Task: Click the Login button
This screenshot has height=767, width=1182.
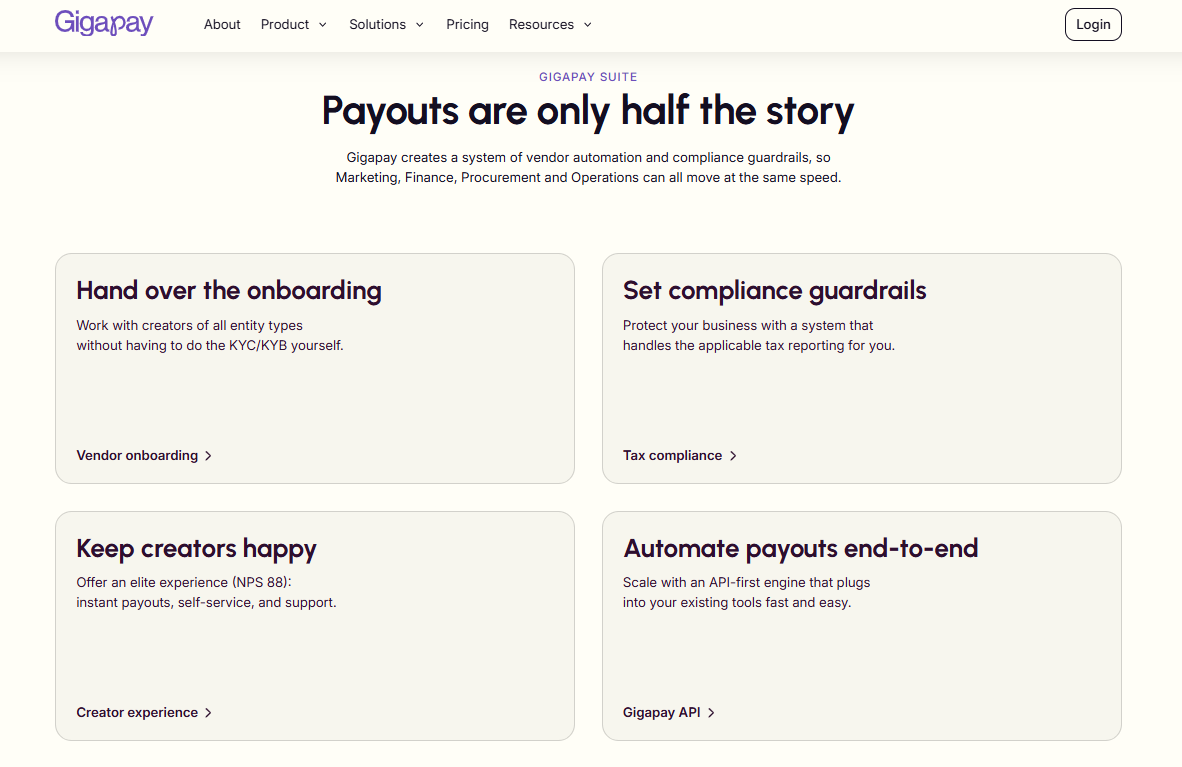Action: (x=1093, y=24)
